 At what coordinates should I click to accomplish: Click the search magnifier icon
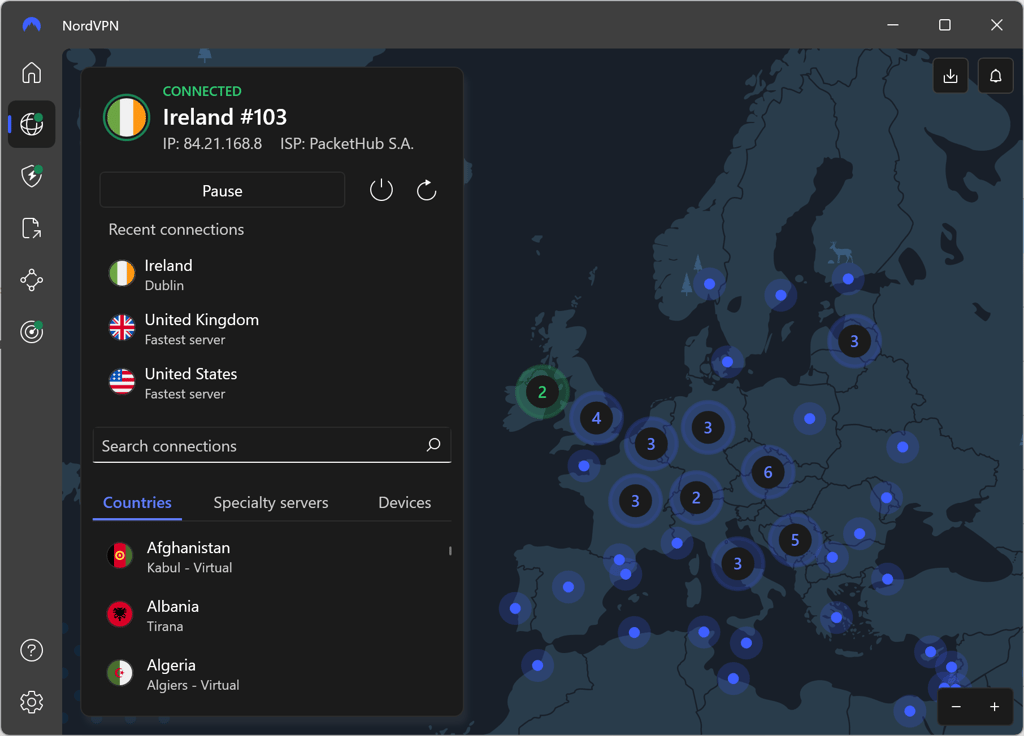pyautogui.click(x=434, y=445)
